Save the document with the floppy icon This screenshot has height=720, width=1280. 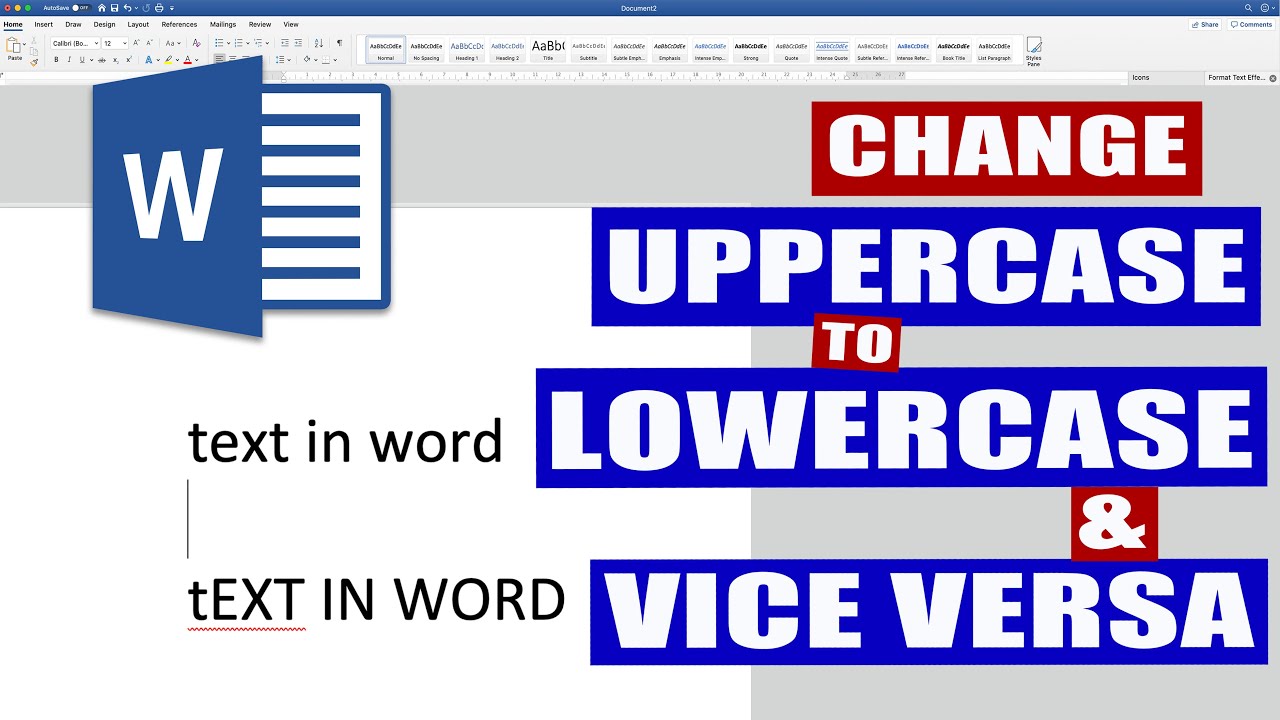(x=114, y=8)
